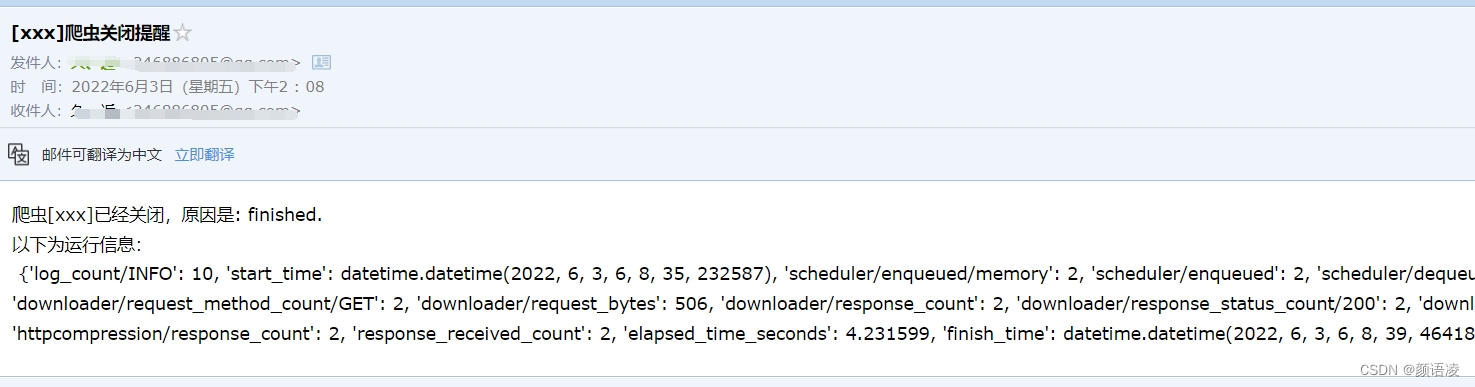Click the 以下为运行信息 line
This screenshot has width=1475, height=387.
(77, 243)
